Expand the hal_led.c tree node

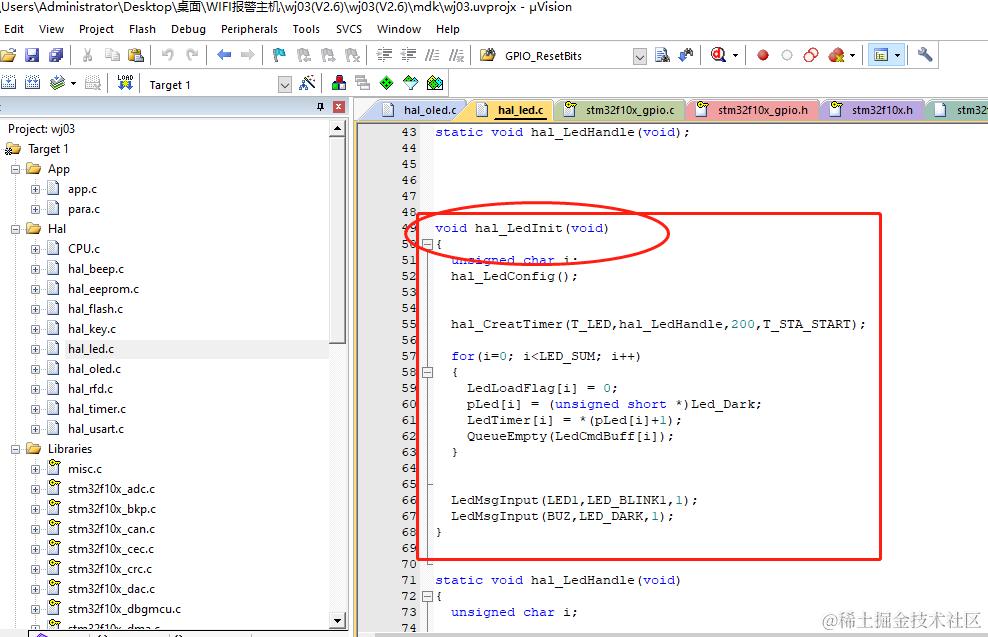[35, 349]
